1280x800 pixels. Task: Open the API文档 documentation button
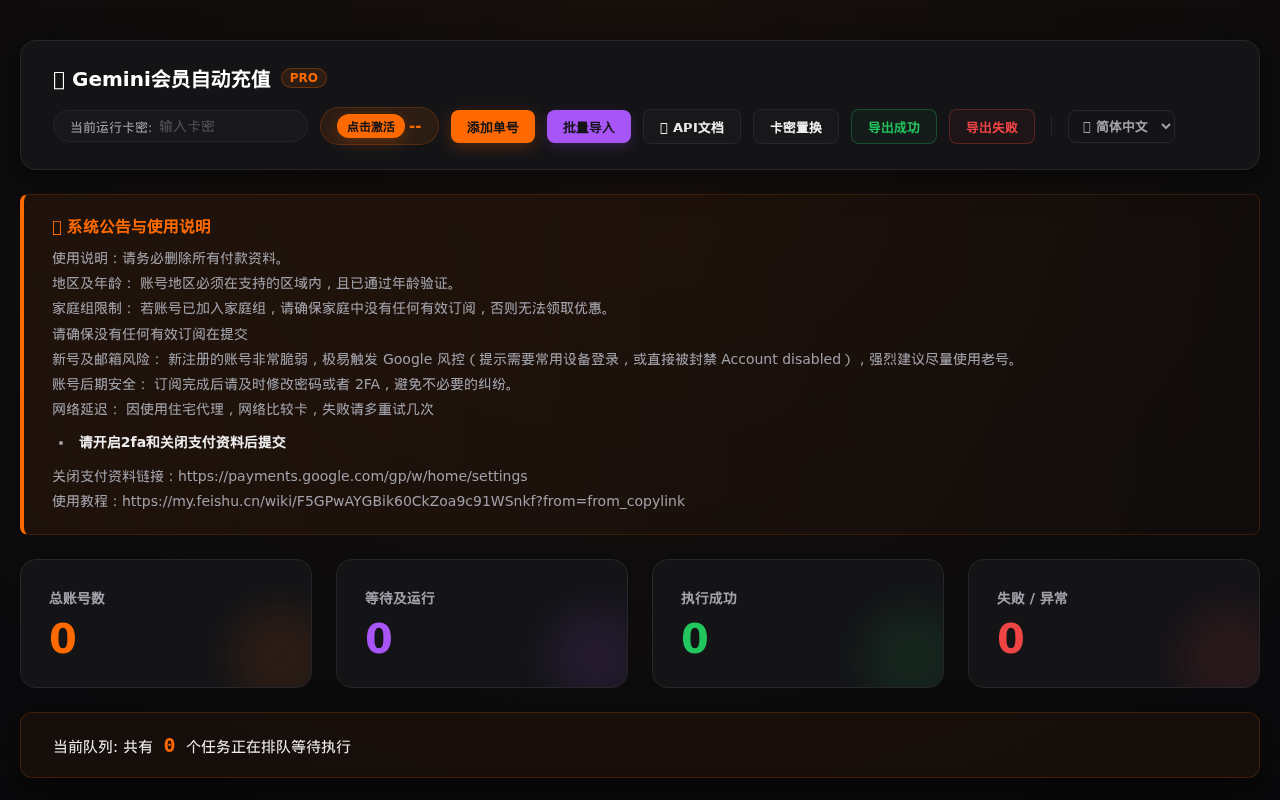tap(692, 127)
